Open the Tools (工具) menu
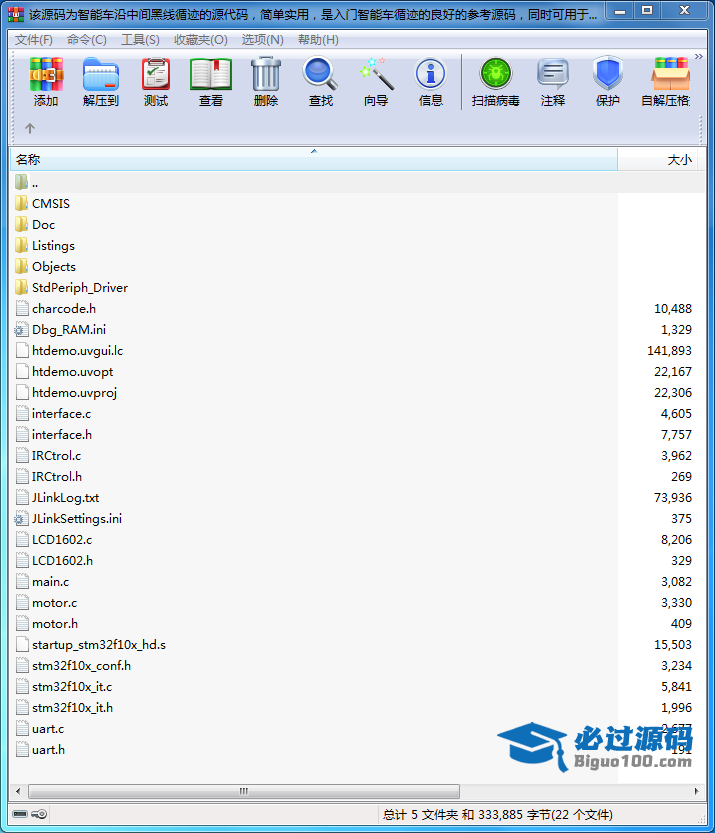This screenshot has height=833, width=715. point(140,39)
